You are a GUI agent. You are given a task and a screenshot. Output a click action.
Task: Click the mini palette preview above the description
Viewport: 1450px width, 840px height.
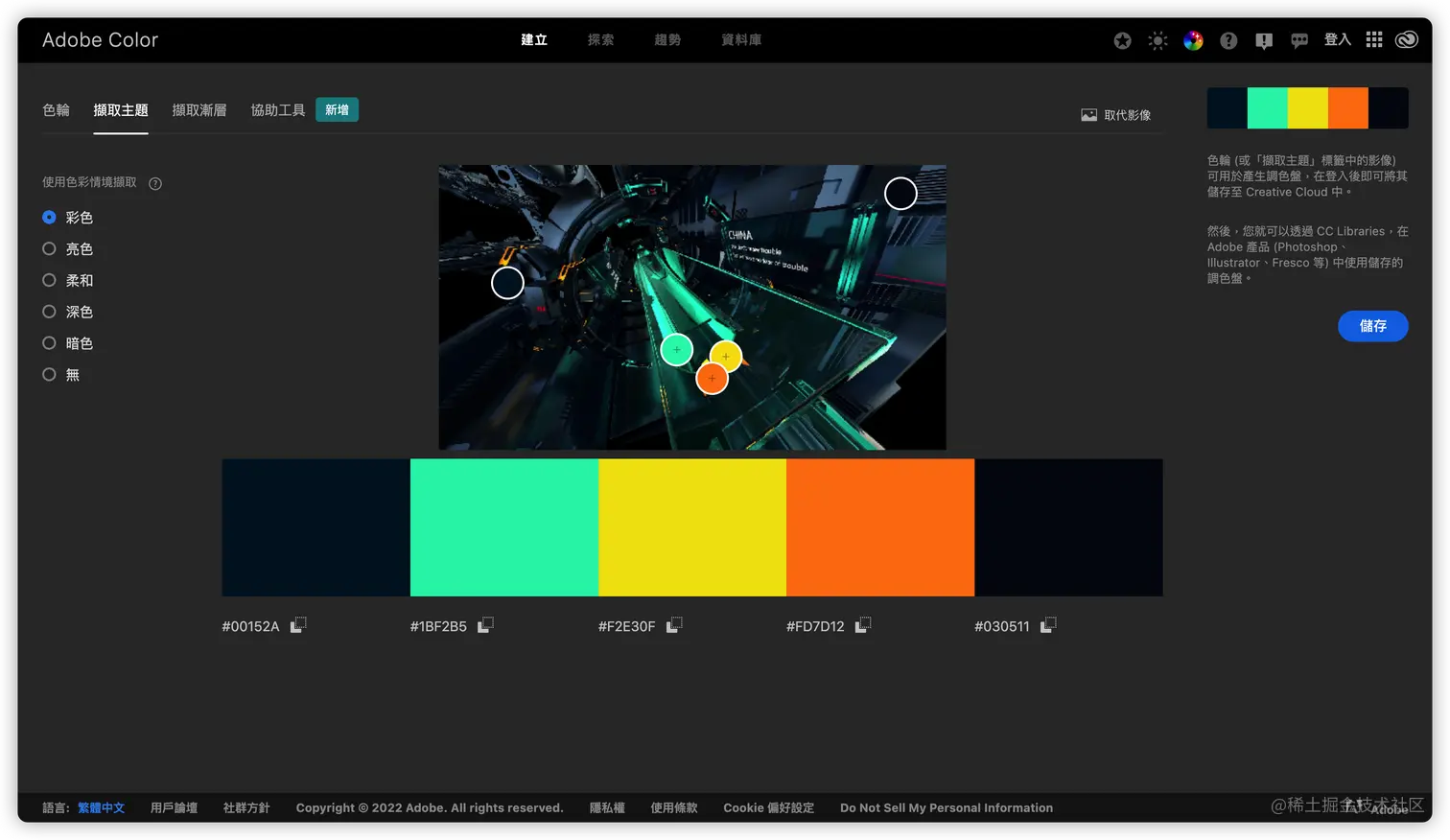tap(1308, 108)
